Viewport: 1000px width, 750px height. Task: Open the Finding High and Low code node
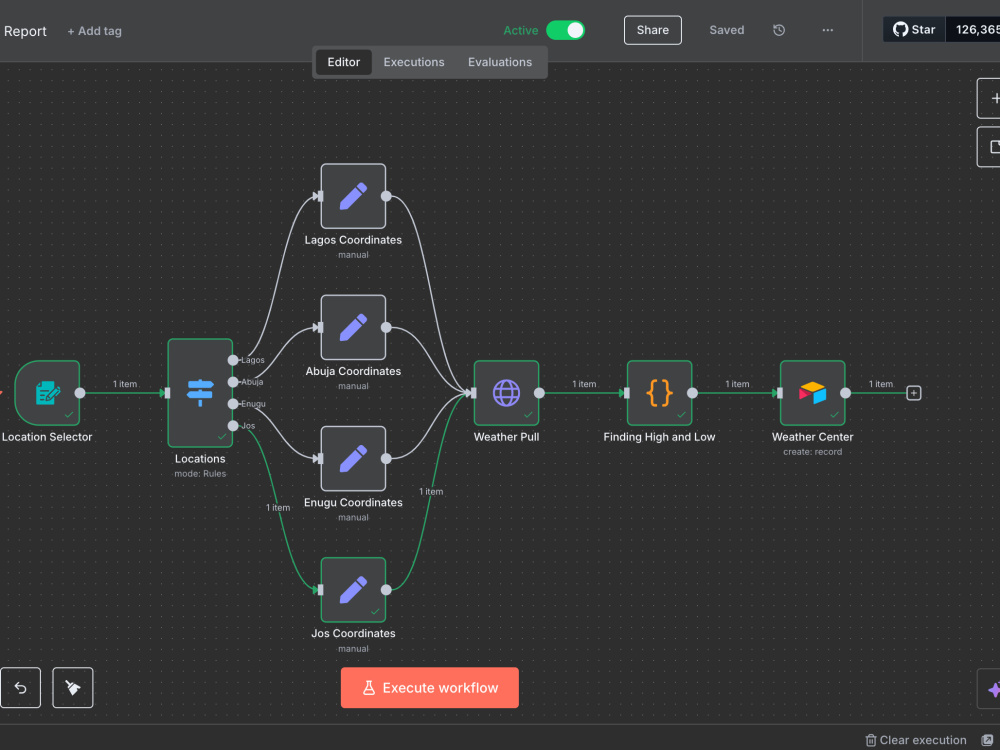tap(659, 393)
